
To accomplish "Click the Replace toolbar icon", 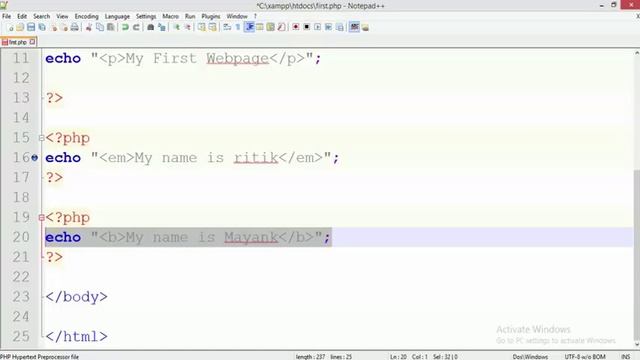I will point(162,27).
